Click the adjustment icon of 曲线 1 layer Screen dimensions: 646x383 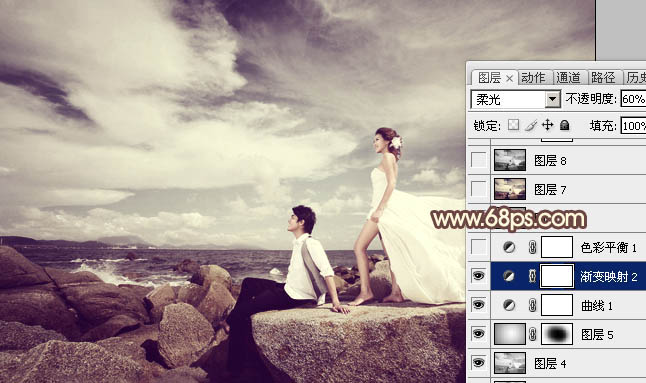pos(509,305)
